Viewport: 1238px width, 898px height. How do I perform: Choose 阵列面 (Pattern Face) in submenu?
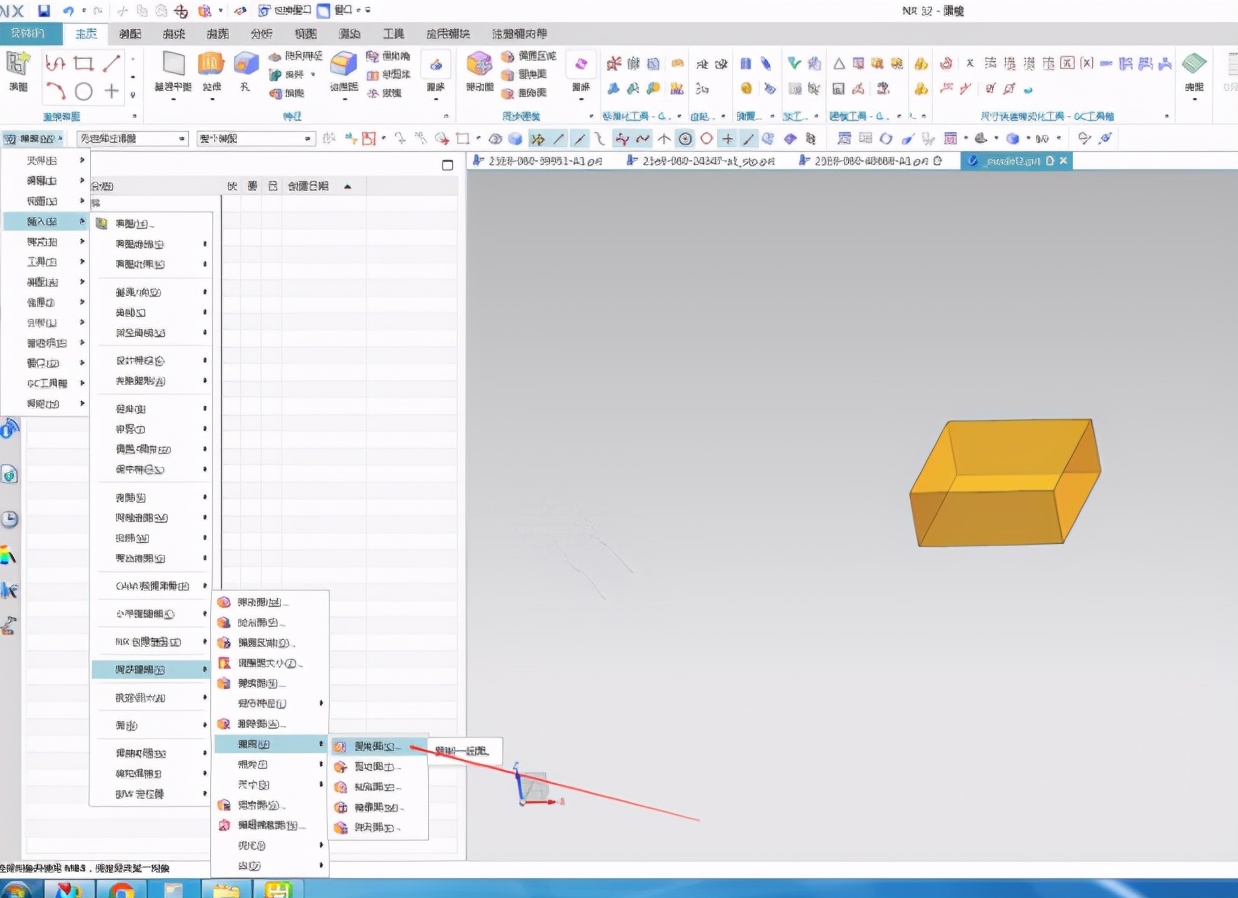(x=379, y=828)
